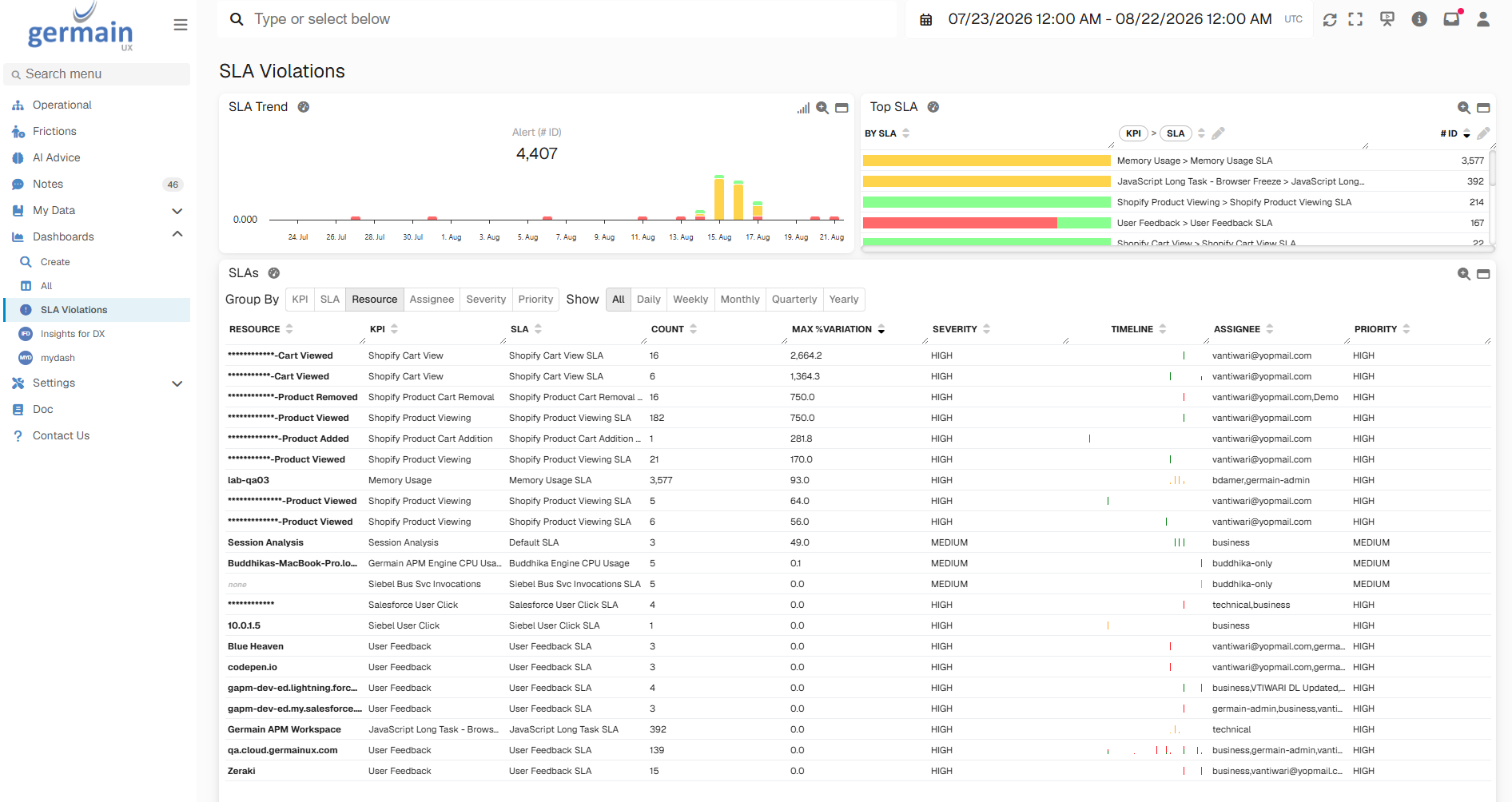The height and width of the screenshot is (802, 1512).
Task: Switch Show filter to Quarterly
Action: click(x=794, y=300)
